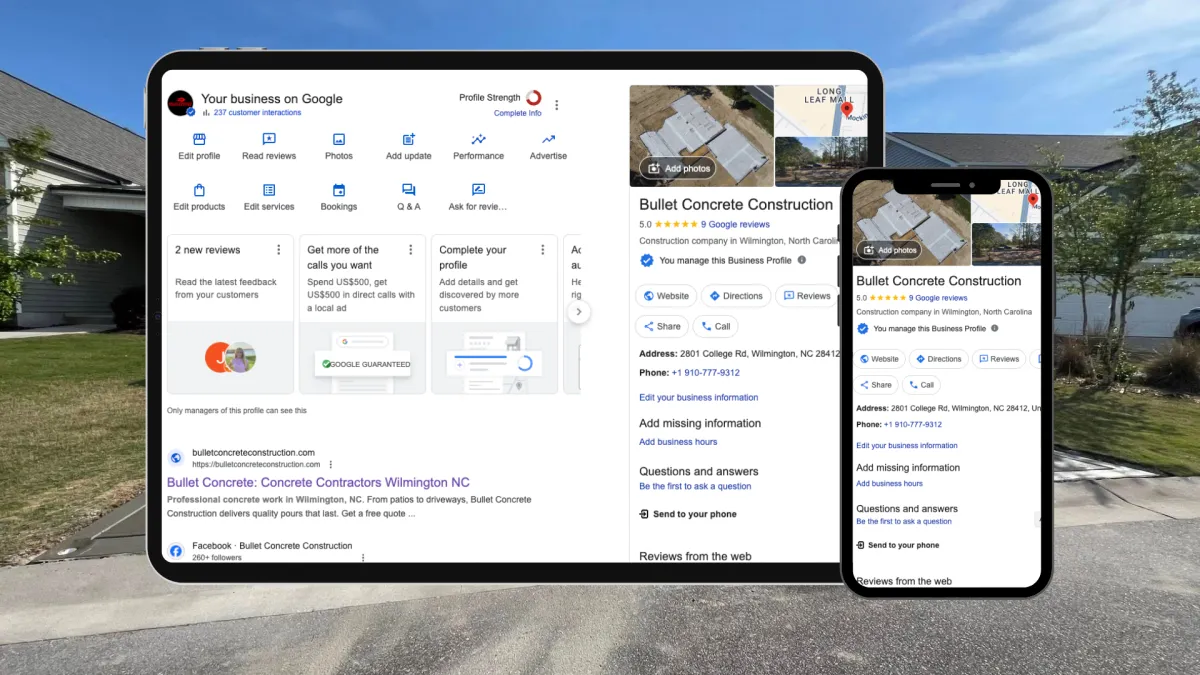
Task: Click Send to your phone on phone screen
Action: point(898,545)
